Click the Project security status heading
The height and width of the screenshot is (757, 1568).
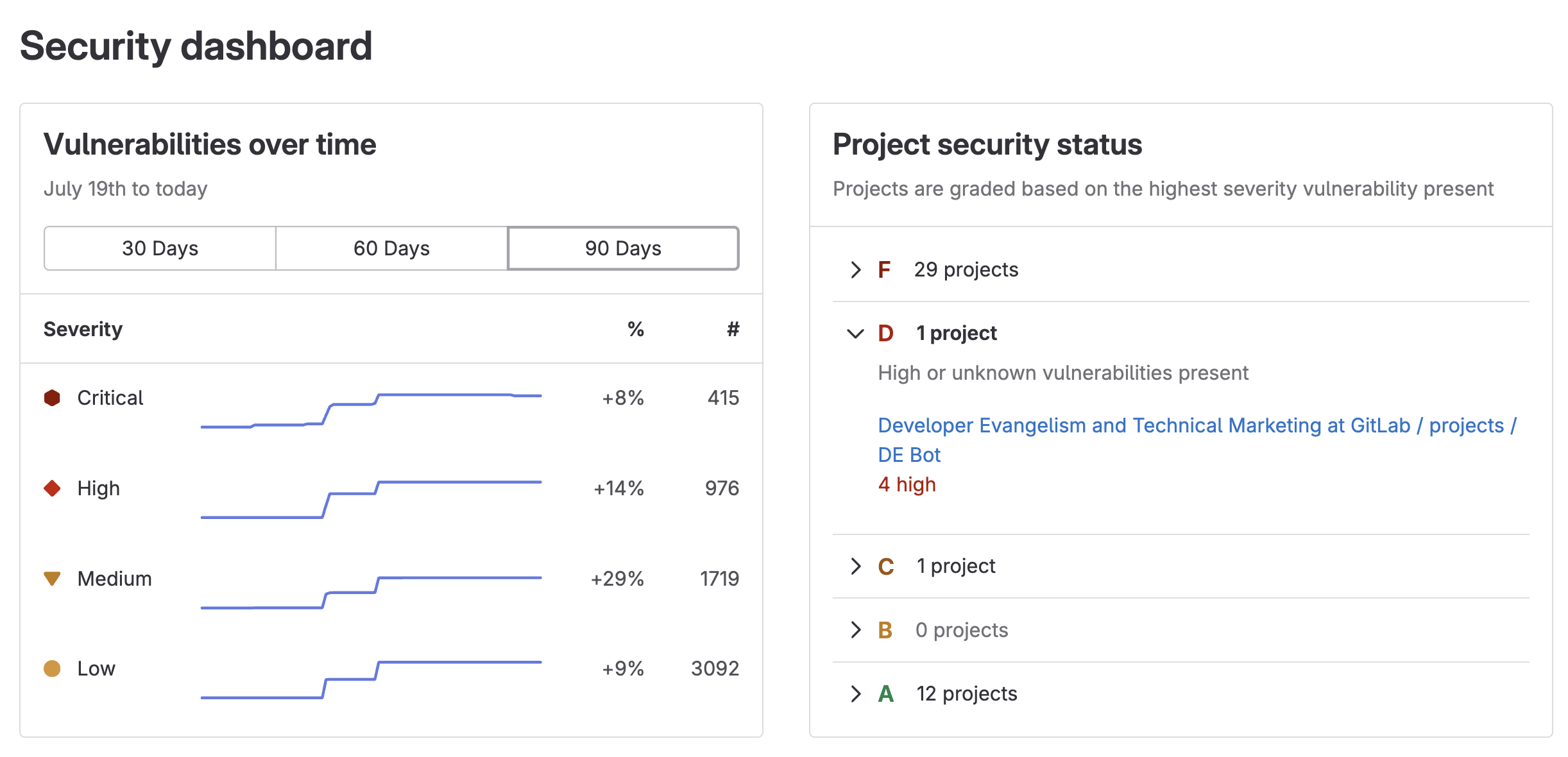click(987, 144)
